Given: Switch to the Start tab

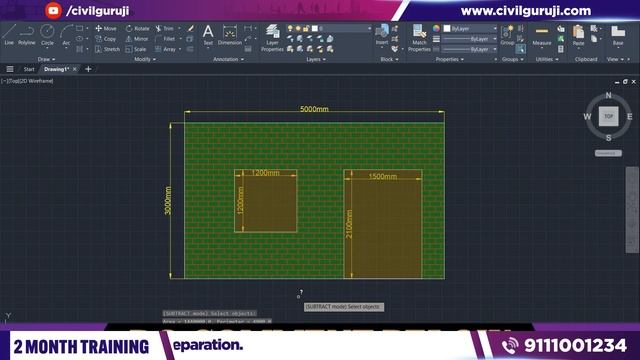Looking at the screenshot, I should [29, 69].
